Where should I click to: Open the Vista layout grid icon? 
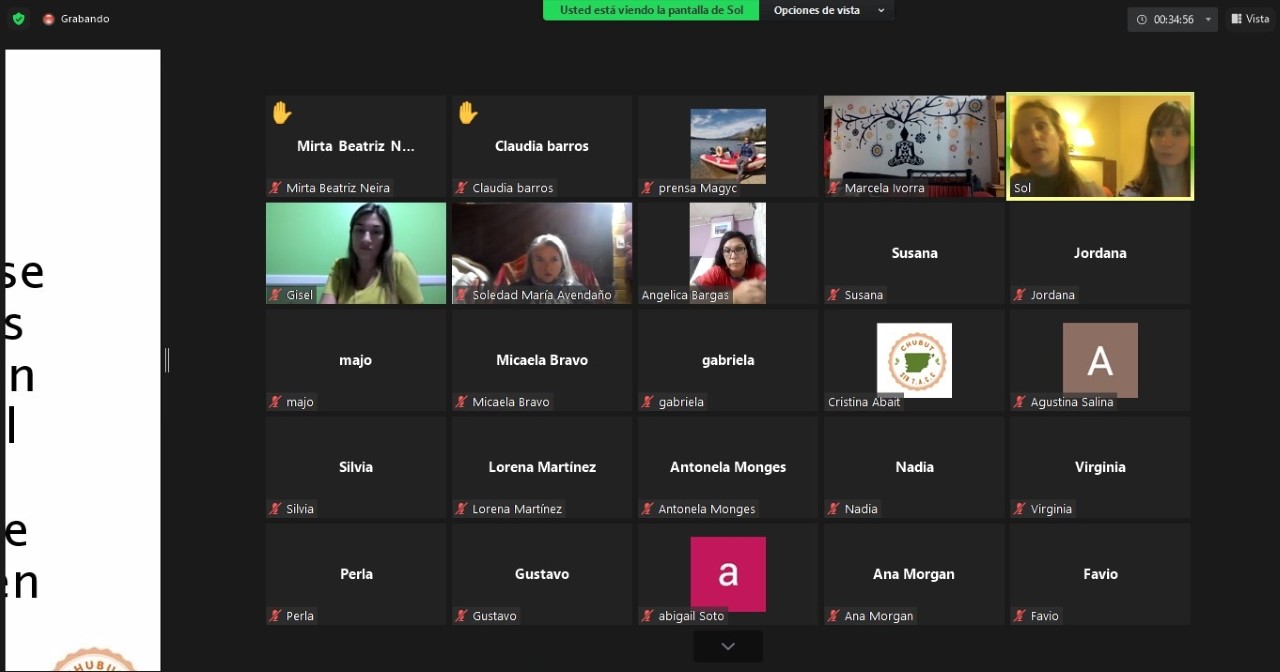1237,19
